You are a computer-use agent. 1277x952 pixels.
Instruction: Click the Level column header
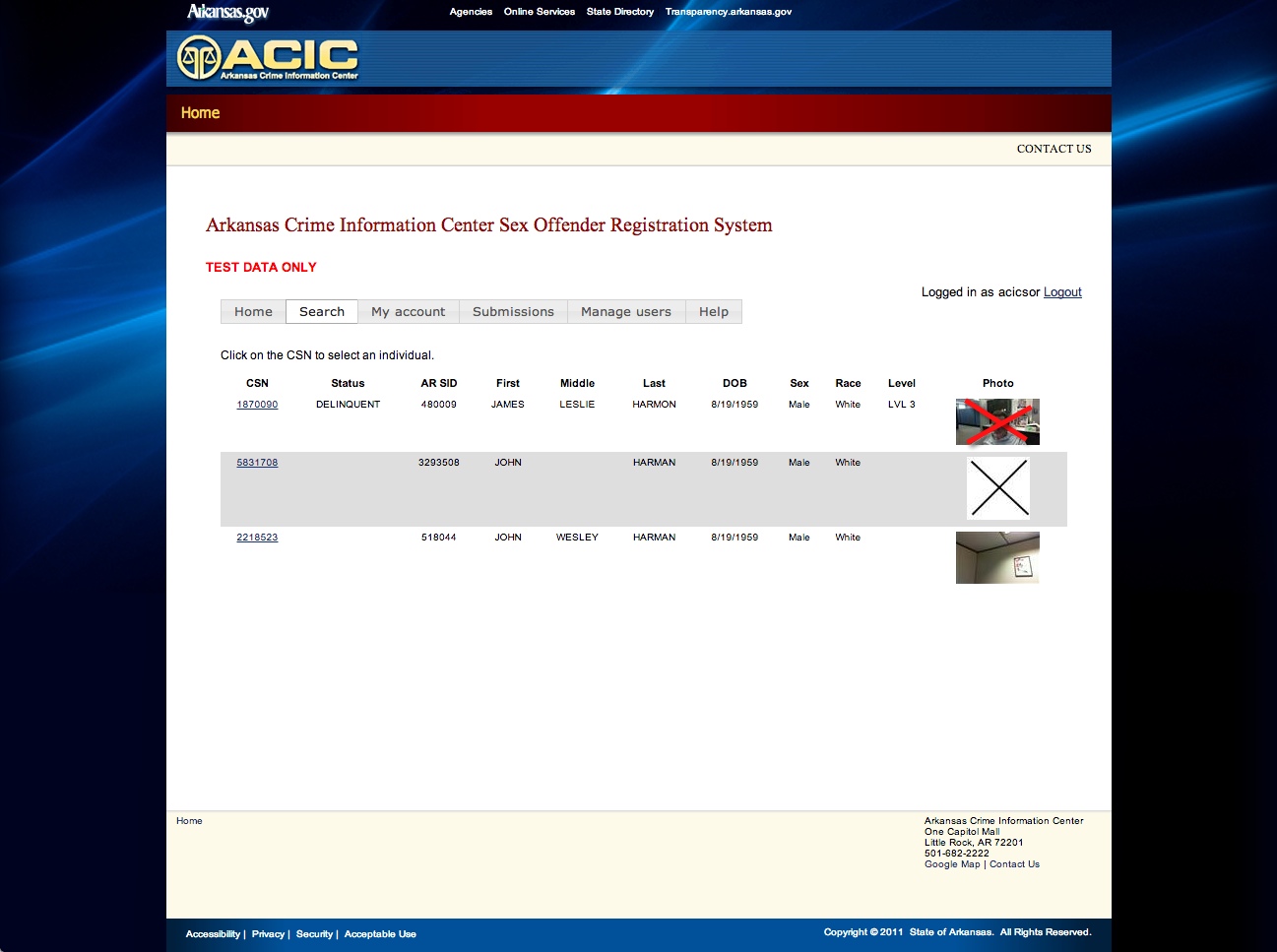point(902,383)
